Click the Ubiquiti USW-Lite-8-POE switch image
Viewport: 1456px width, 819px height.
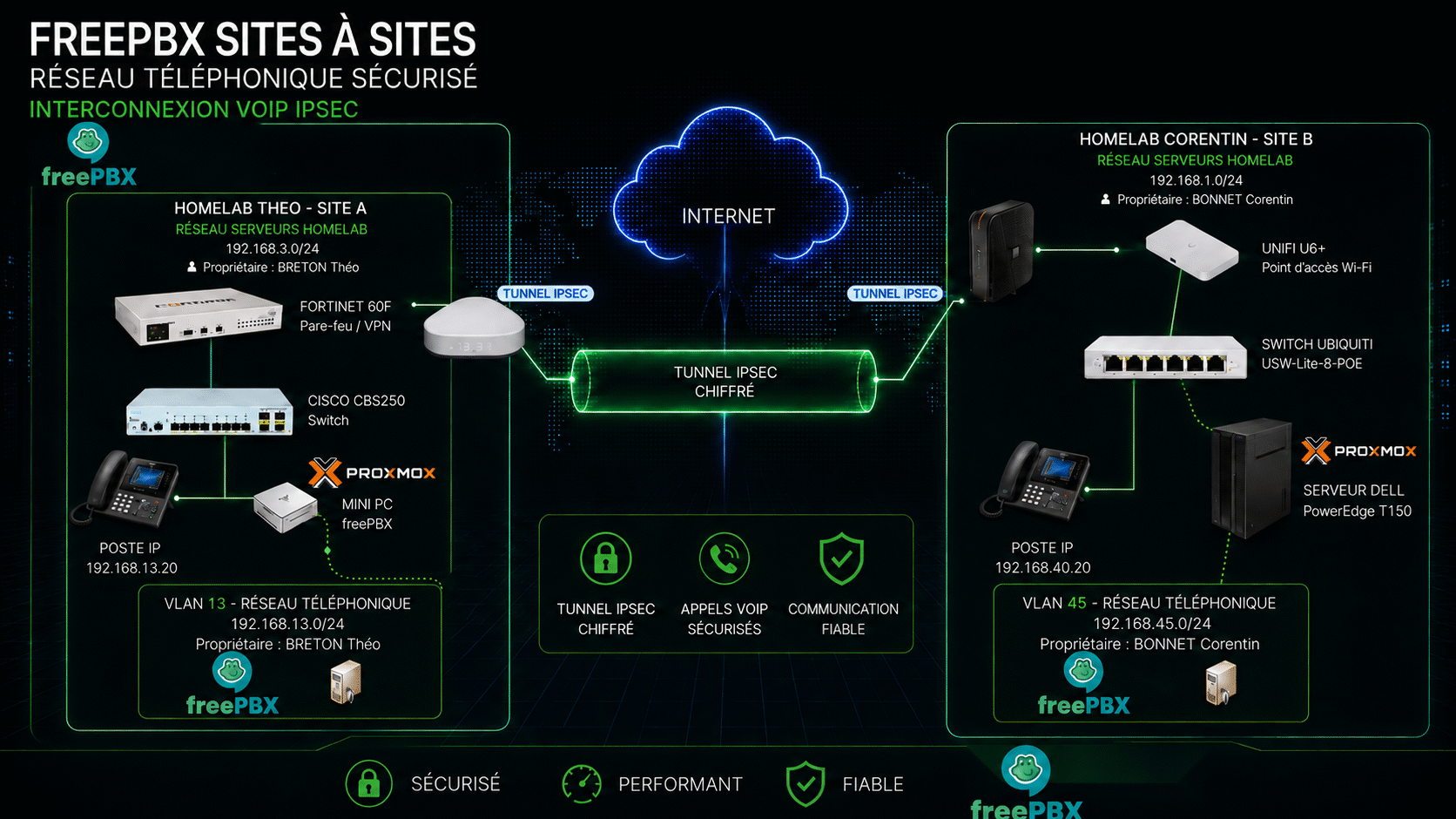[1165, 357]
